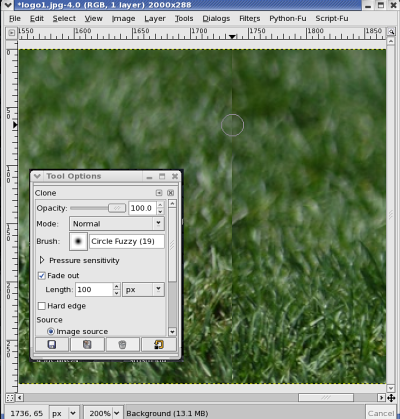Viewport: 400px width, 419px height.
Task: Click the canvas vertical scrollbar down arrow
Action: pyautogui.click(x=391, y=388)
